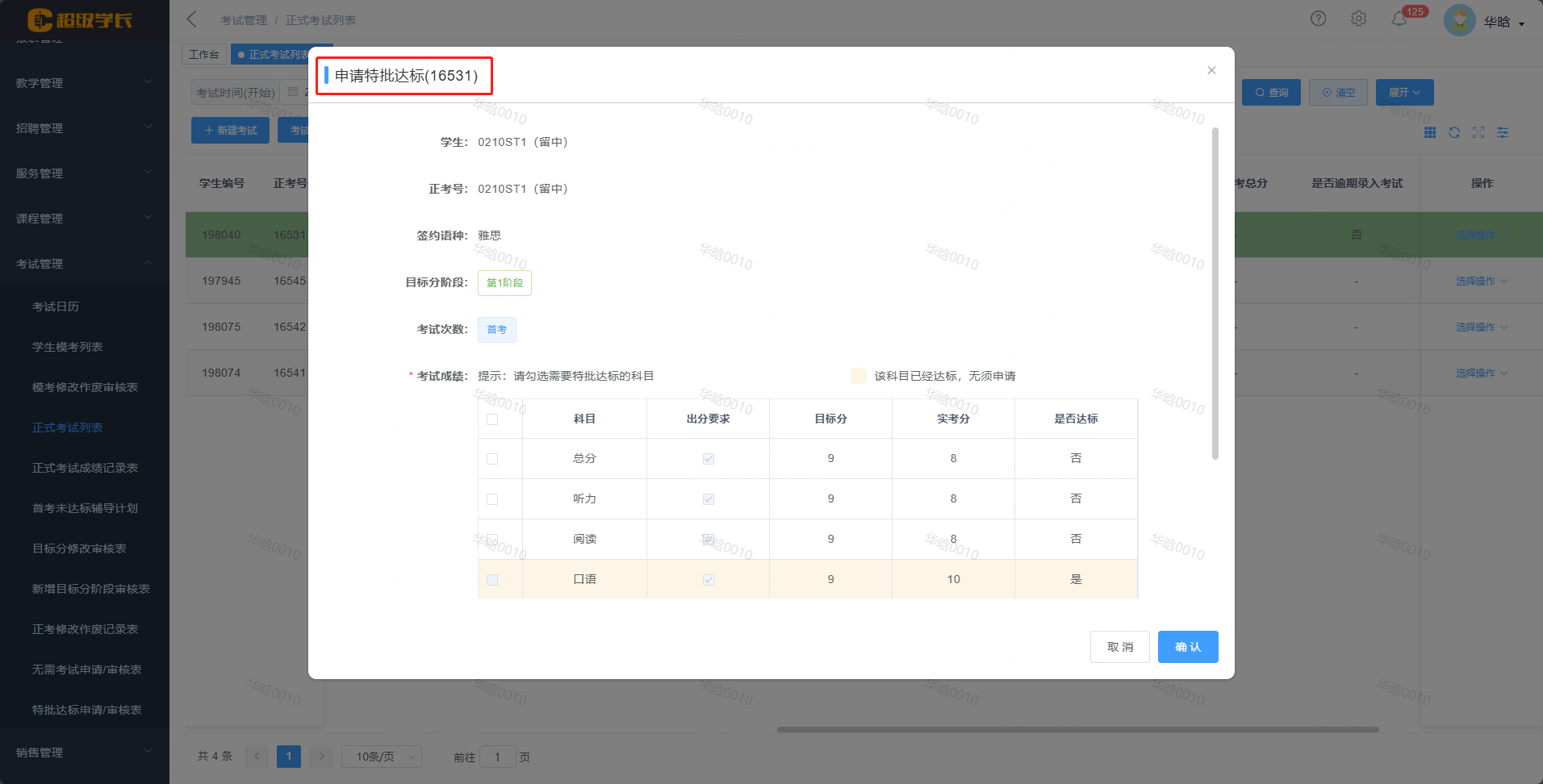The image size is (1543, 784).
Task: Cancel the dialog with 取消 button
Action: point(1119,646)
